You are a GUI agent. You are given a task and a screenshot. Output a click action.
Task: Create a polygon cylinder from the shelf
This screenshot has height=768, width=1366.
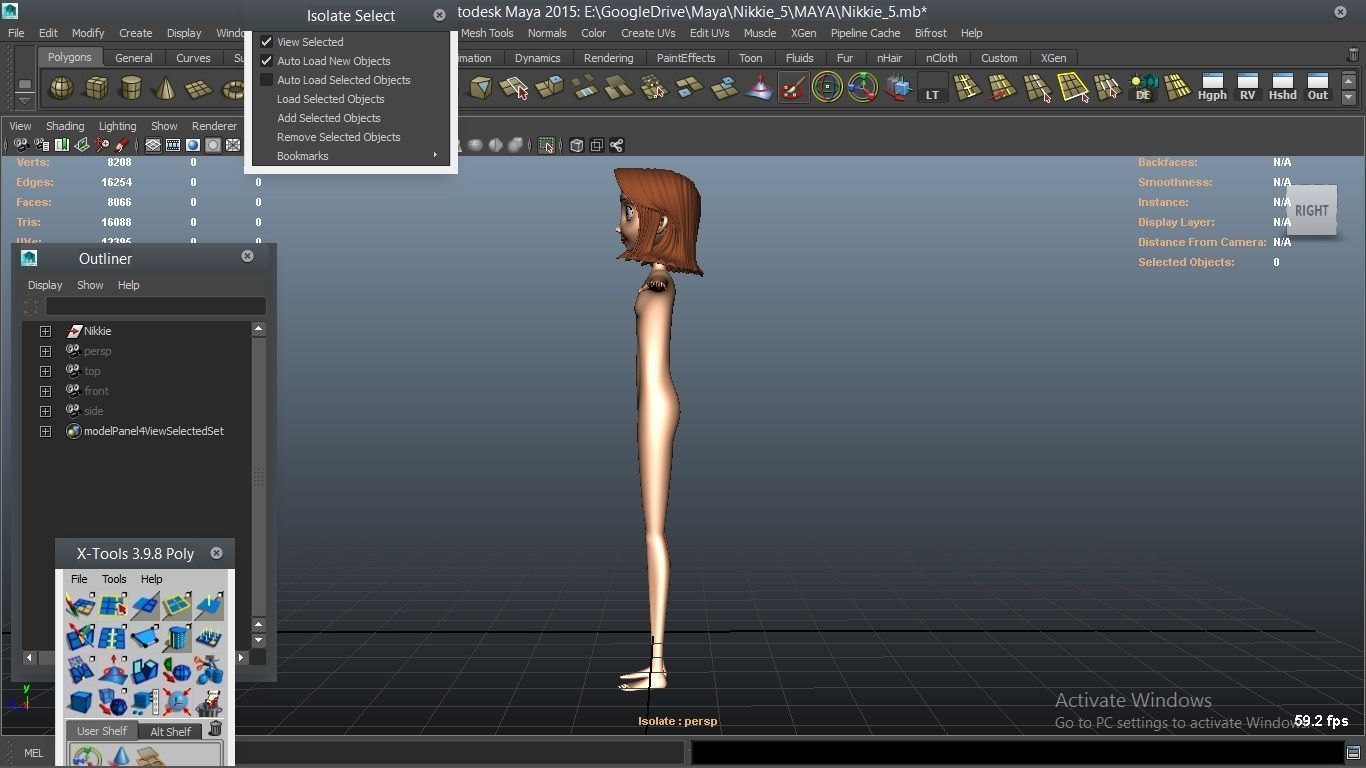point(130,89)
